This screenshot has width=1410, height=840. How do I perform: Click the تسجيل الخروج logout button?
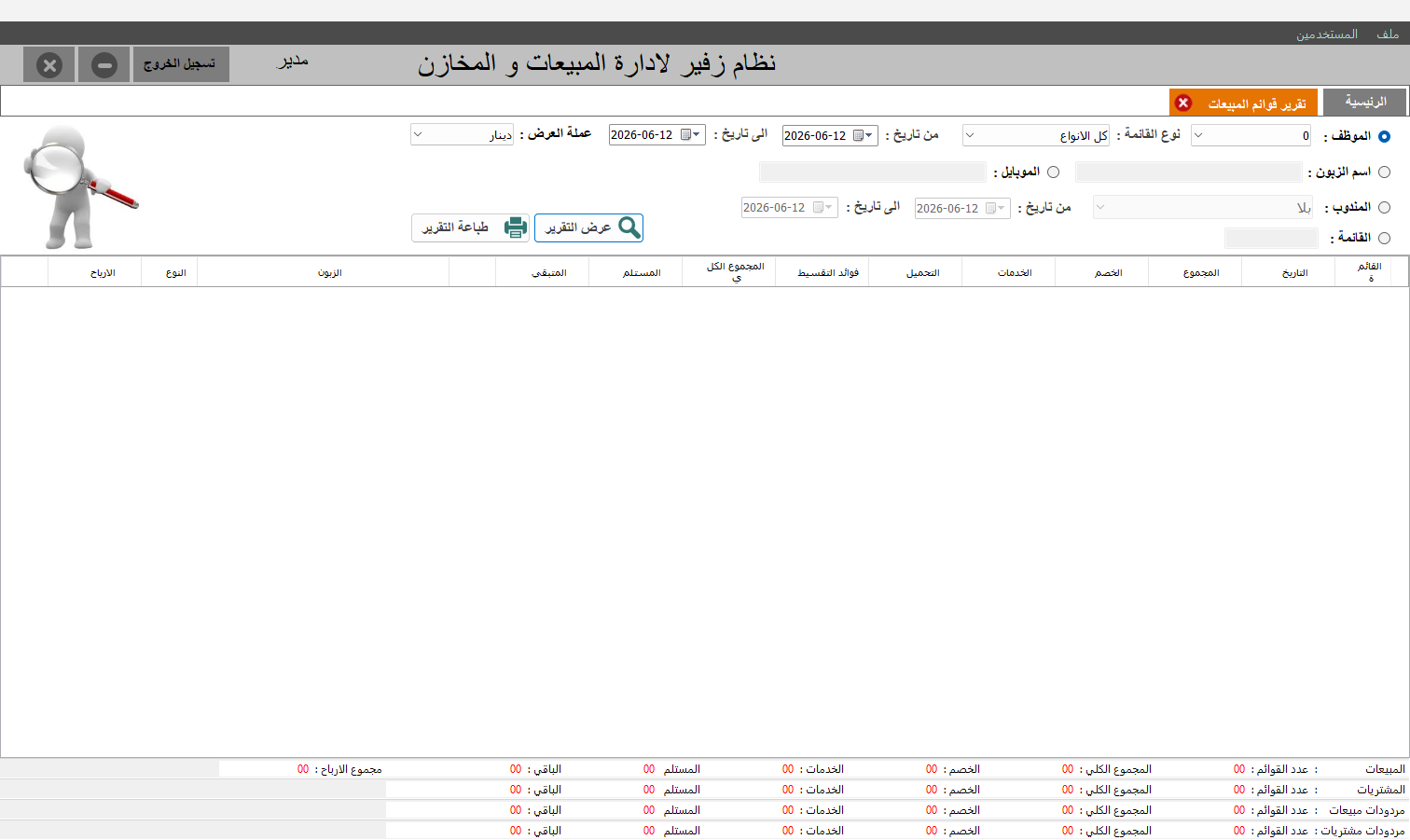point(181,64)
